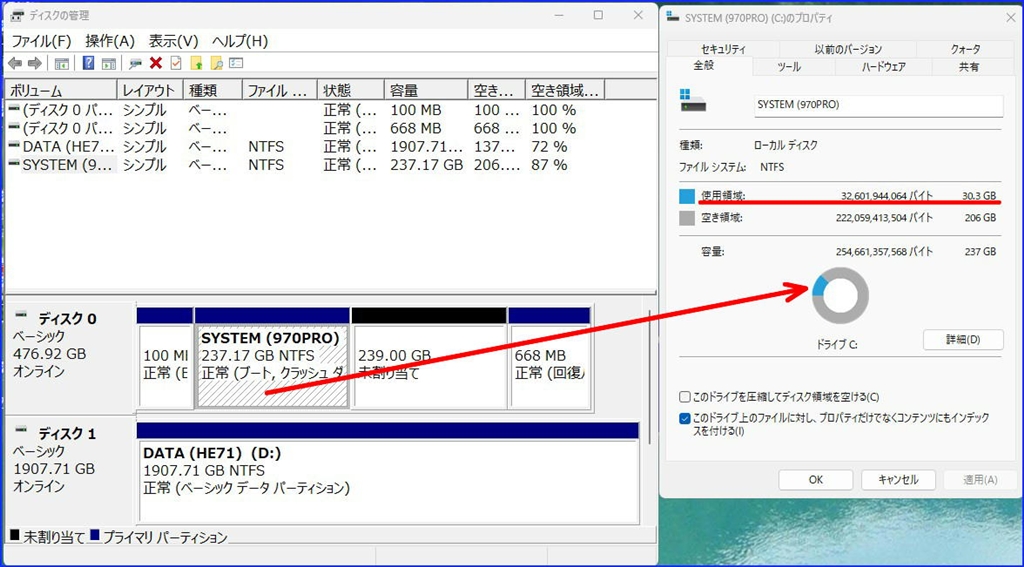
Task: Open the 操作(A) menu
Action: (110, 41)
